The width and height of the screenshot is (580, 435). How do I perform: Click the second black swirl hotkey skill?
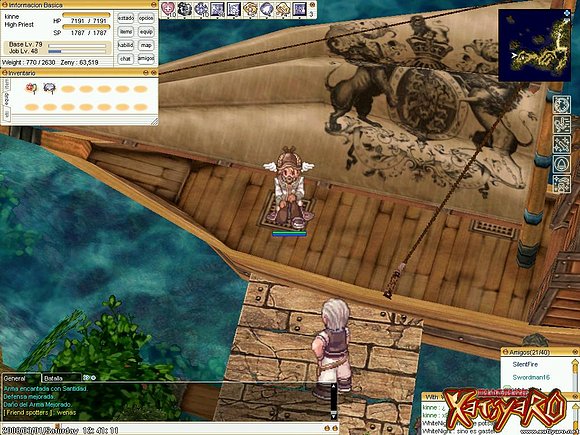pos(184,8)
